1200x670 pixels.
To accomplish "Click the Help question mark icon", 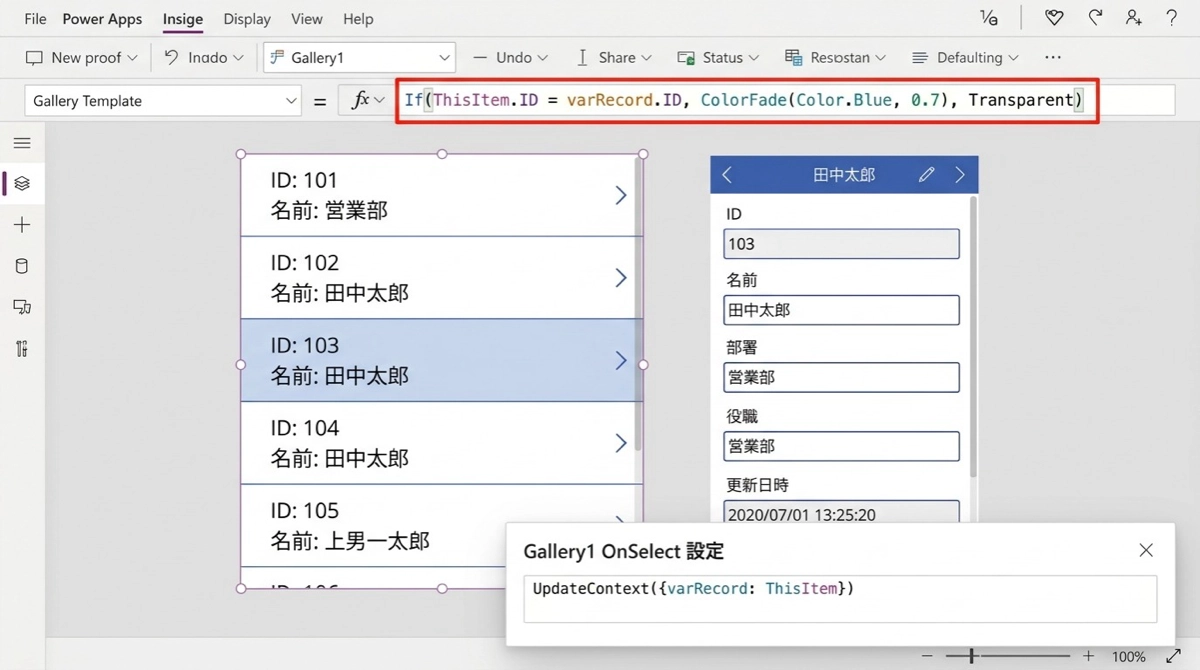I will point(1171,18).
